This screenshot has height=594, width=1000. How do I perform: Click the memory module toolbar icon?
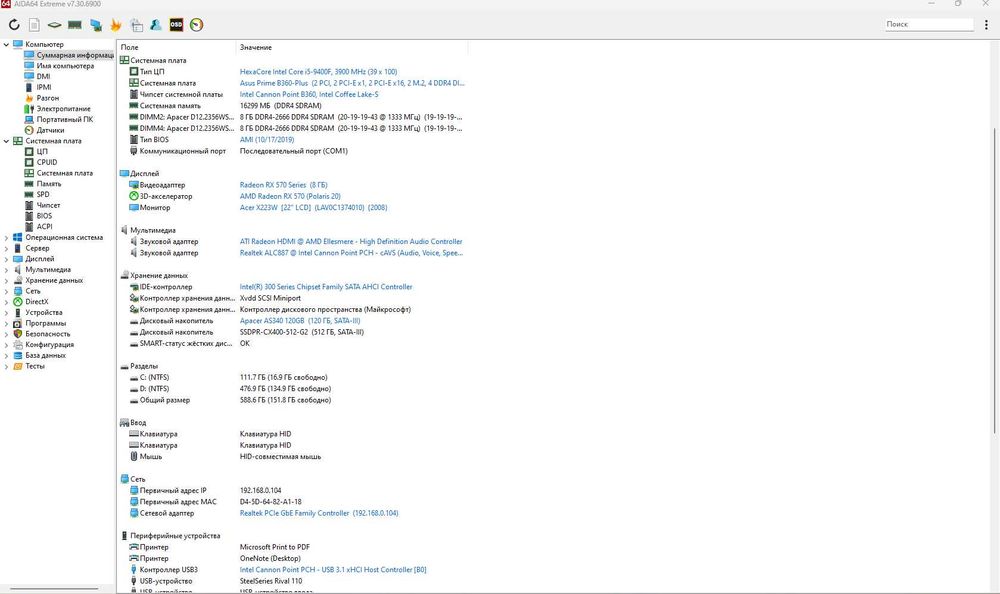click(x=75, y=25)
